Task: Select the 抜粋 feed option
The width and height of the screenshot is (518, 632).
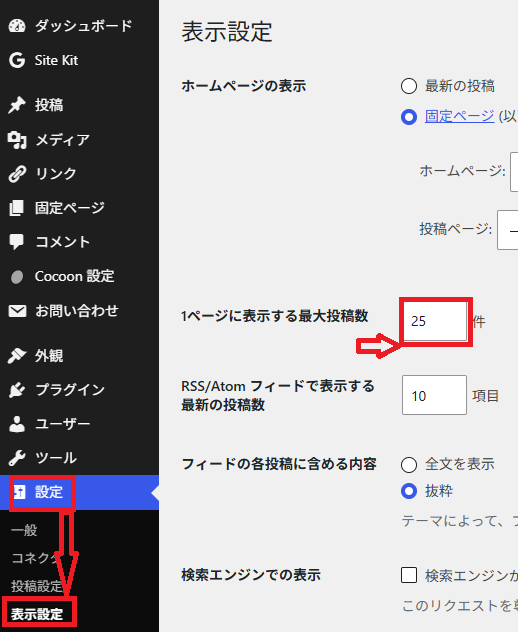Action: (409, 491)
